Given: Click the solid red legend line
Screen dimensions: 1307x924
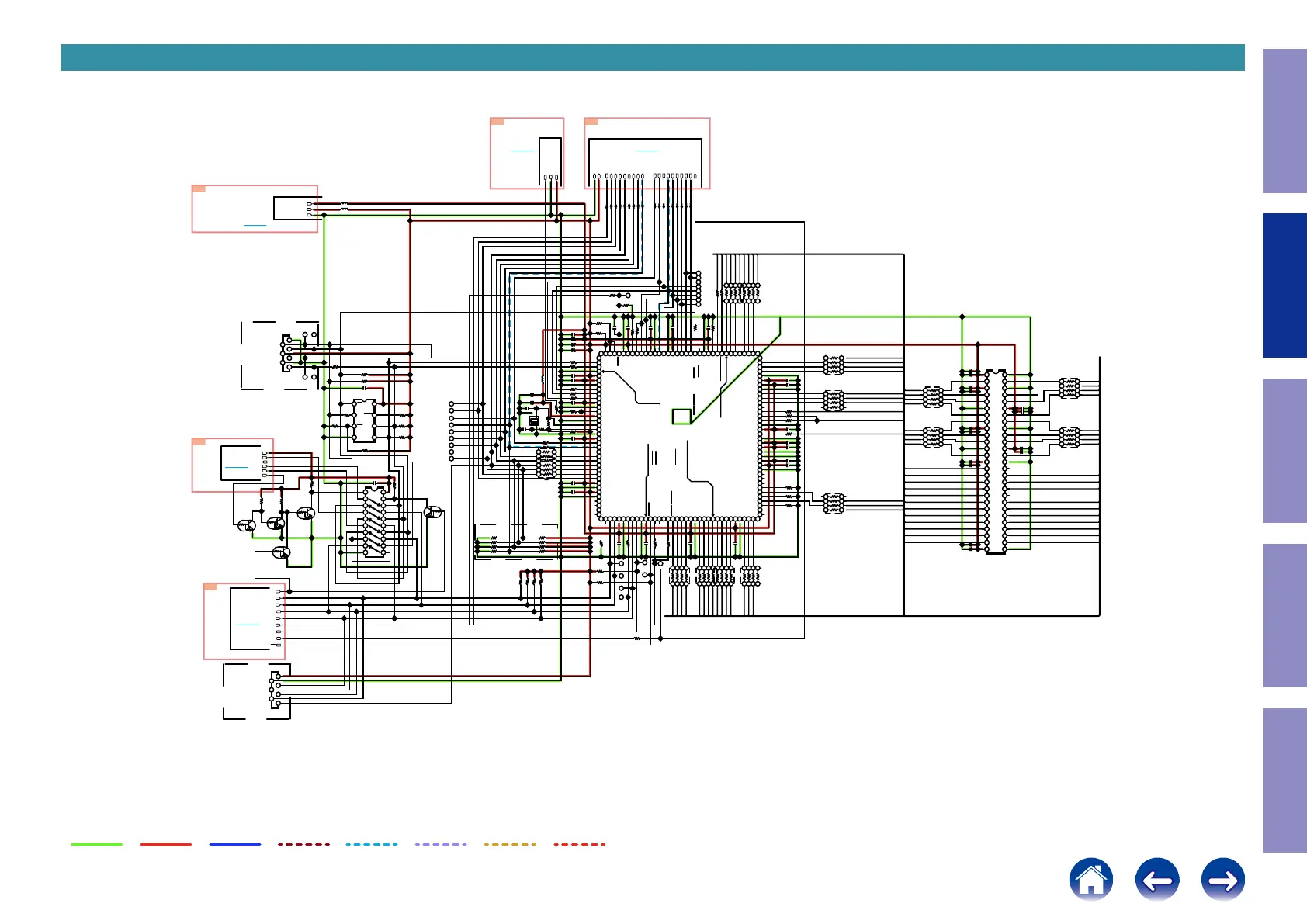Looking at the screenshot, I should [x=165, y=844].
